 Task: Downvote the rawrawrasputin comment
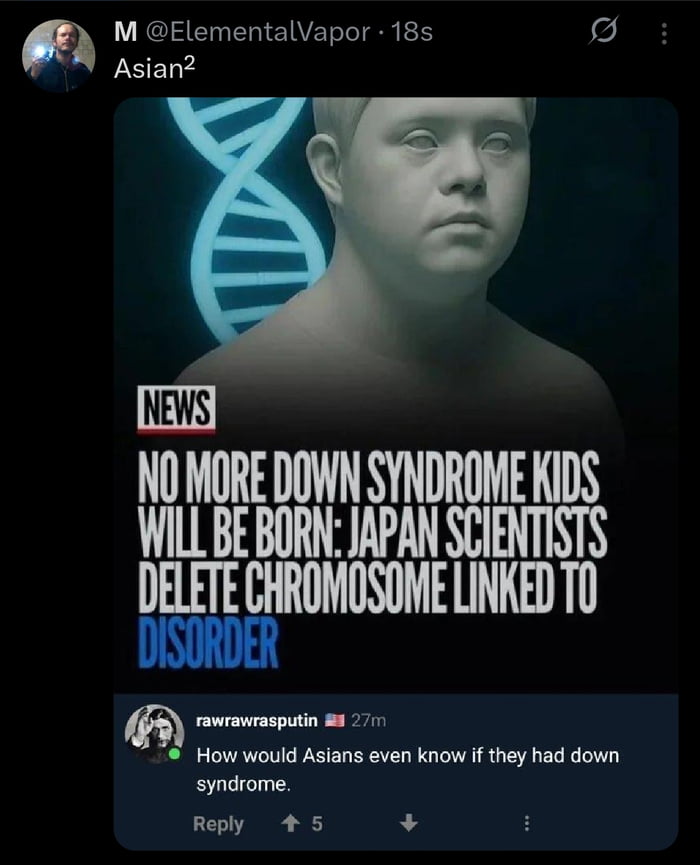point(408,824)
